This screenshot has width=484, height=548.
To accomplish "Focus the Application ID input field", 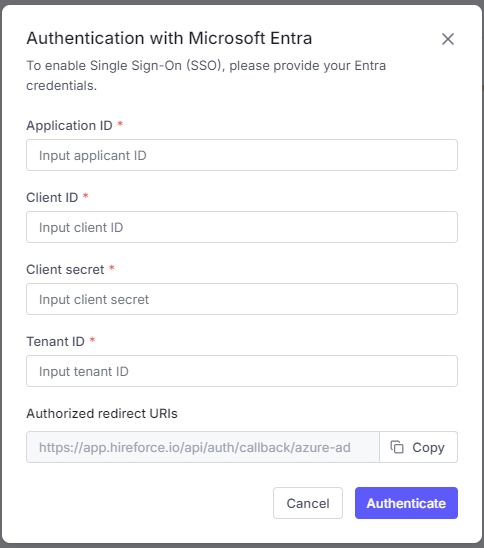I will click(242, 155).
